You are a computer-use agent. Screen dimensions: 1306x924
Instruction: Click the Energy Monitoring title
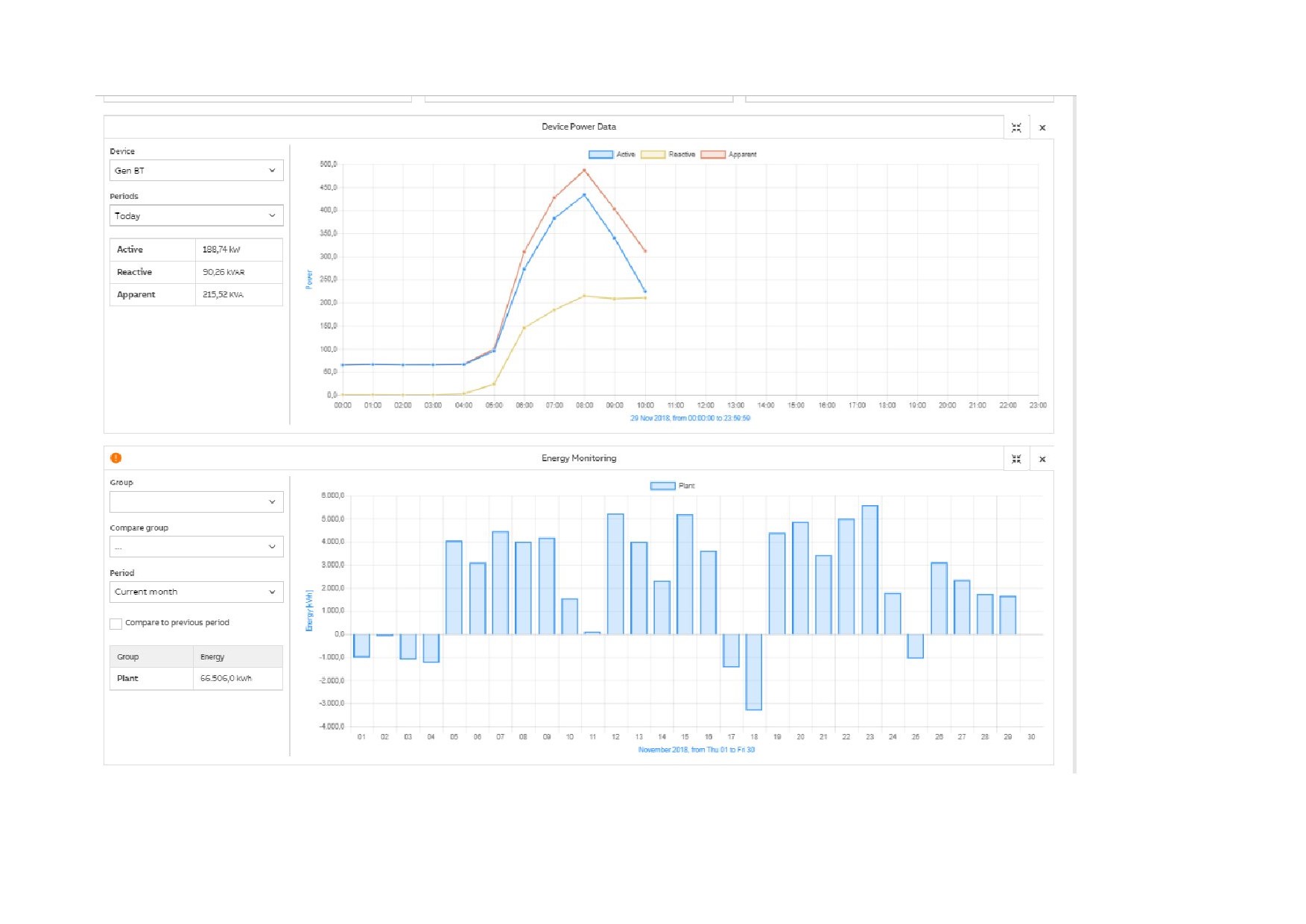click(579, 458)
